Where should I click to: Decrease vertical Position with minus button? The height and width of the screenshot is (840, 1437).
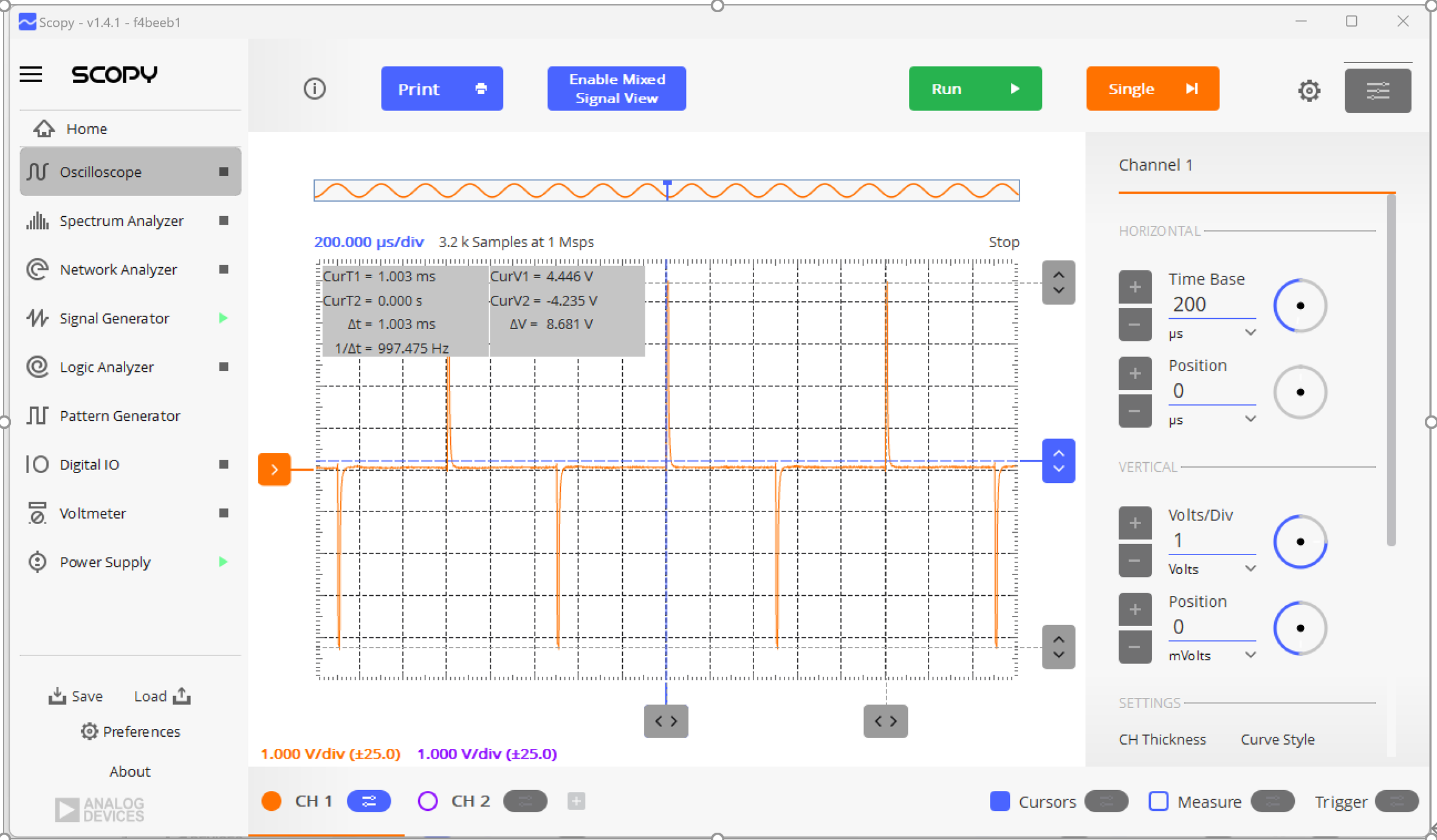tap(1134, 647)
